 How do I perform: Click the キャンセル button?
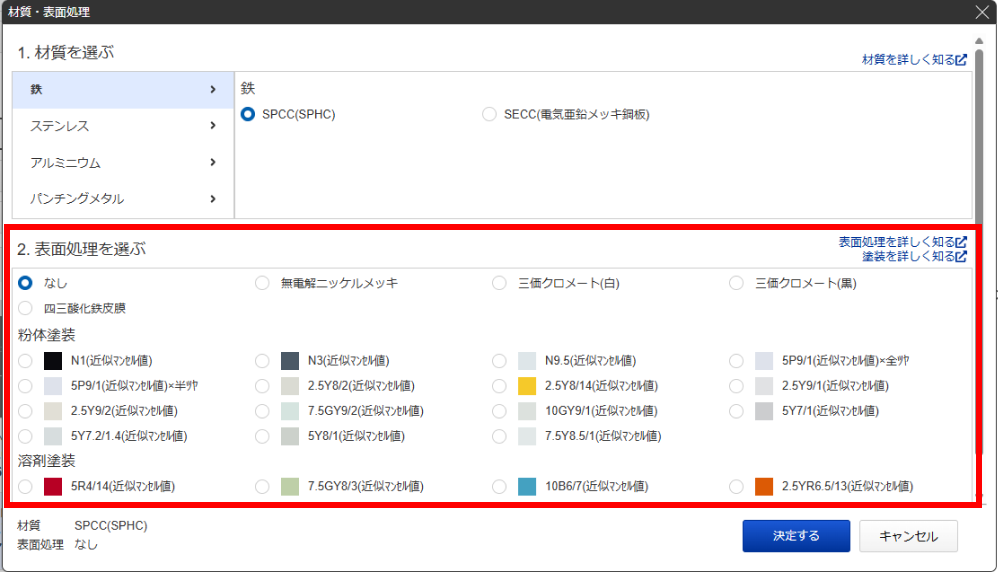click(908, 536)
